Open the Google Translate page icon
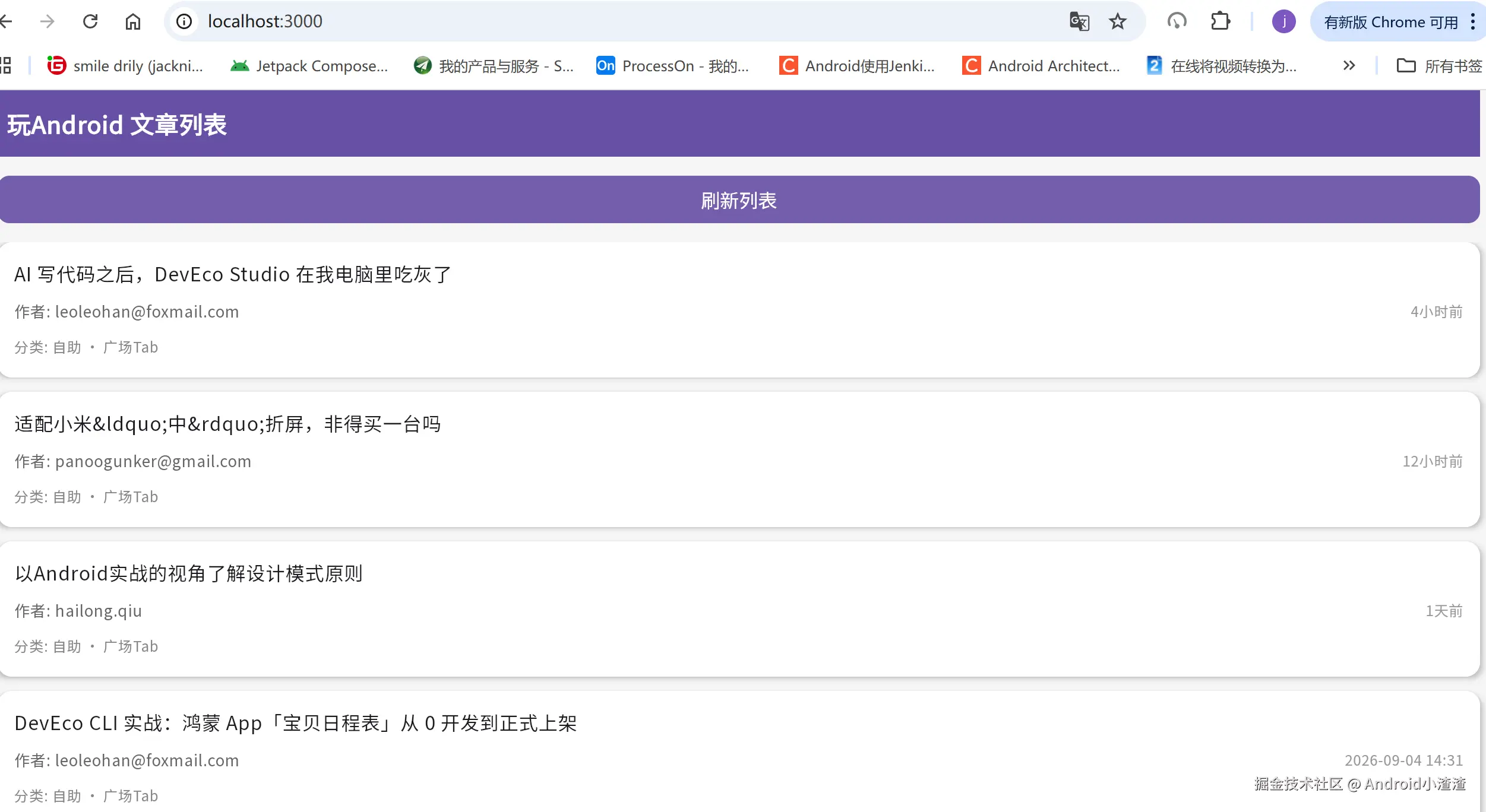 (x=1079, y=22)
